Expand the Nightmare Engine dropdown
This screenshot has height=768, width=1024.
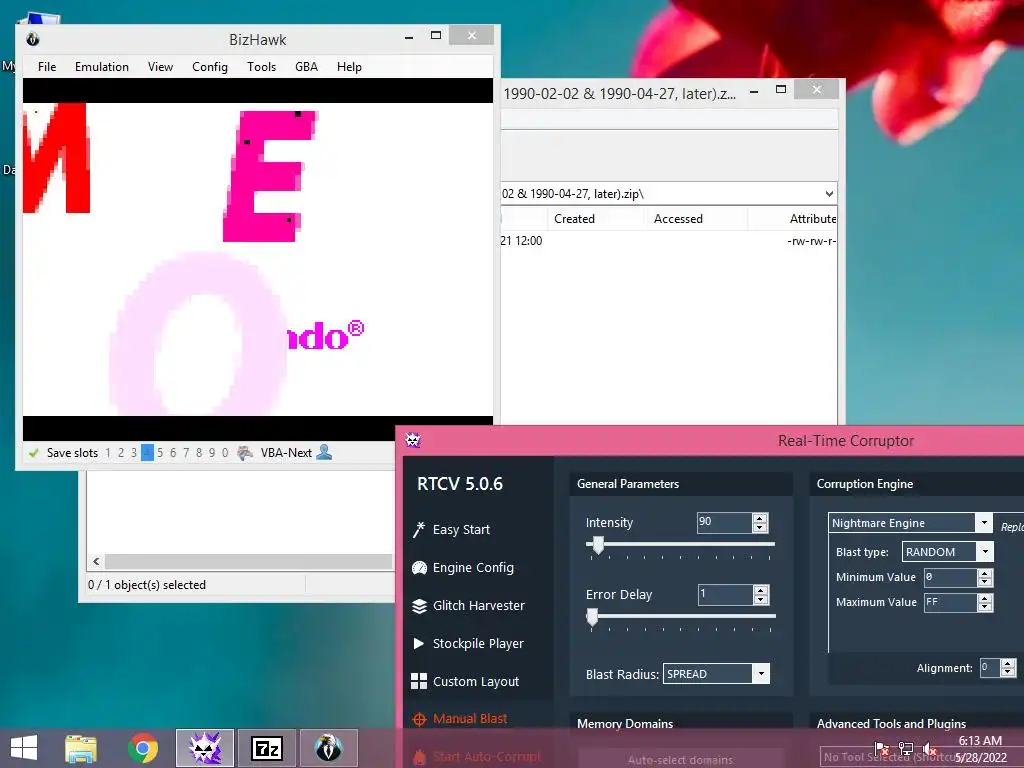pos(984,522)
